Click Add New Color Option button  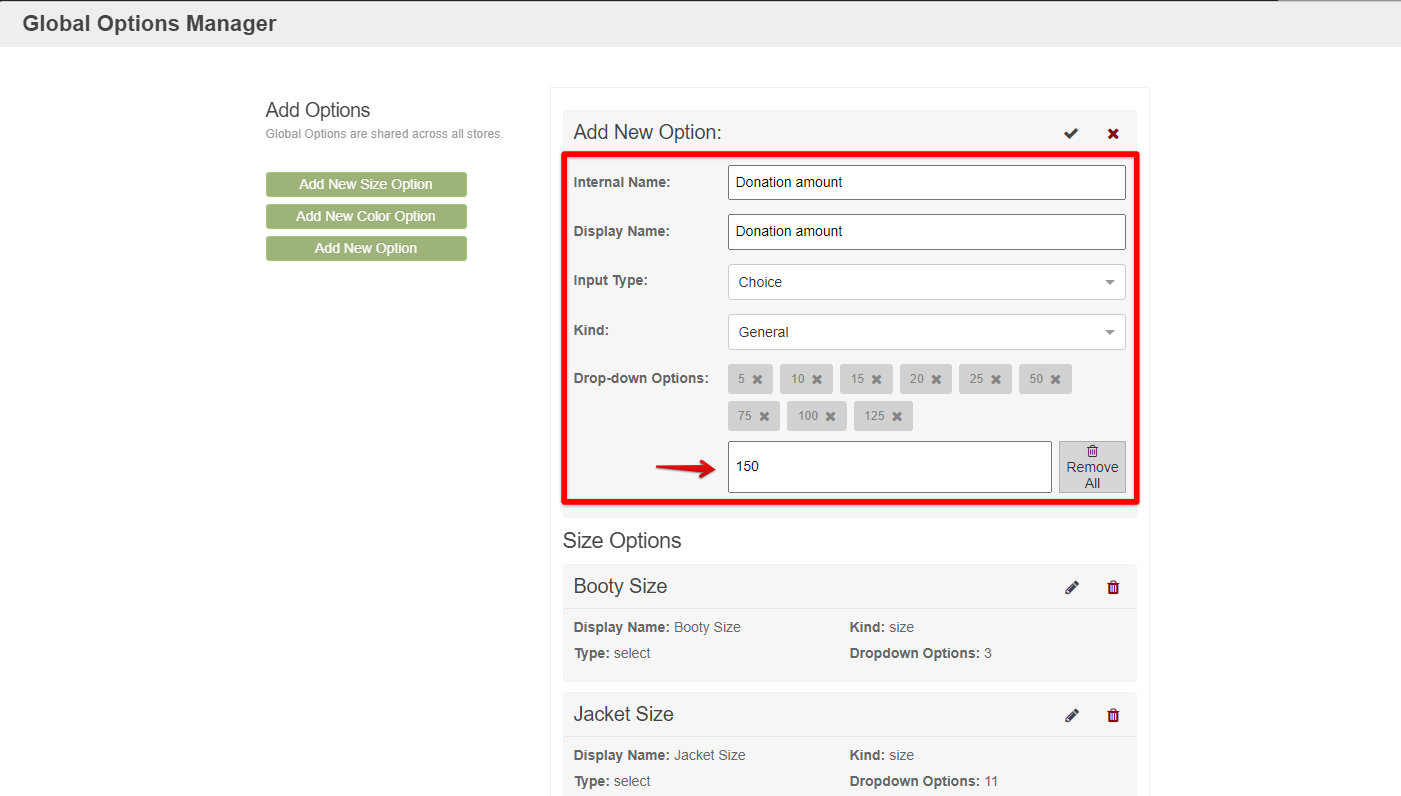pyautogui.click(x=366, y=216)
